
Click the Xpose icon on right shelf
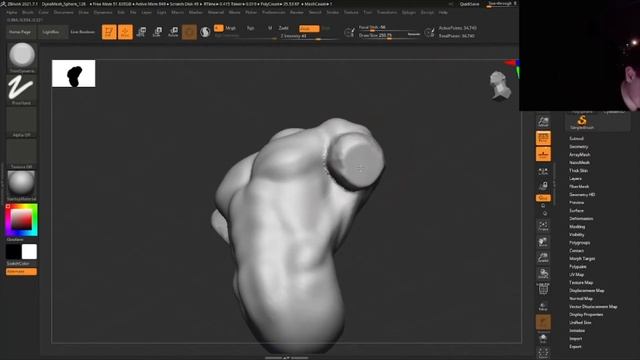click(543, 353)
